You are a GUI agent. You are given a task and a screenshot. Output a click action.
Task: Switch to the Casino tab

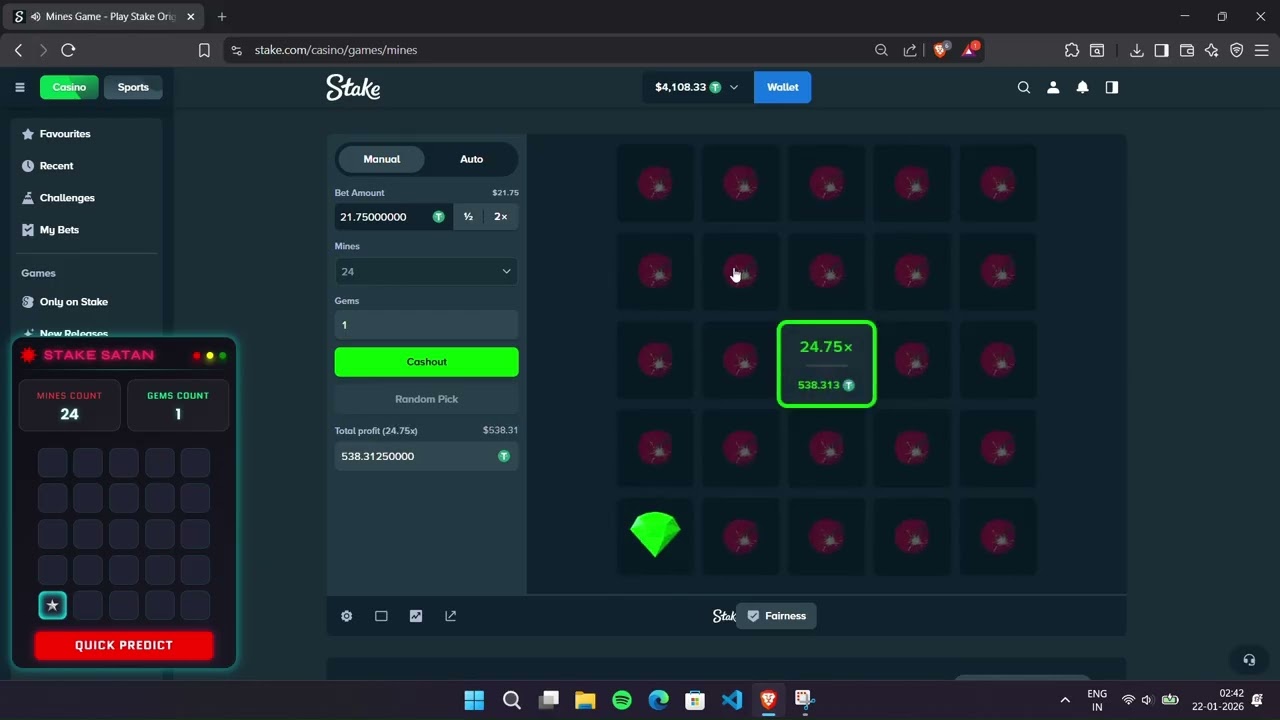pyautogui.click(x=69, y=87)
